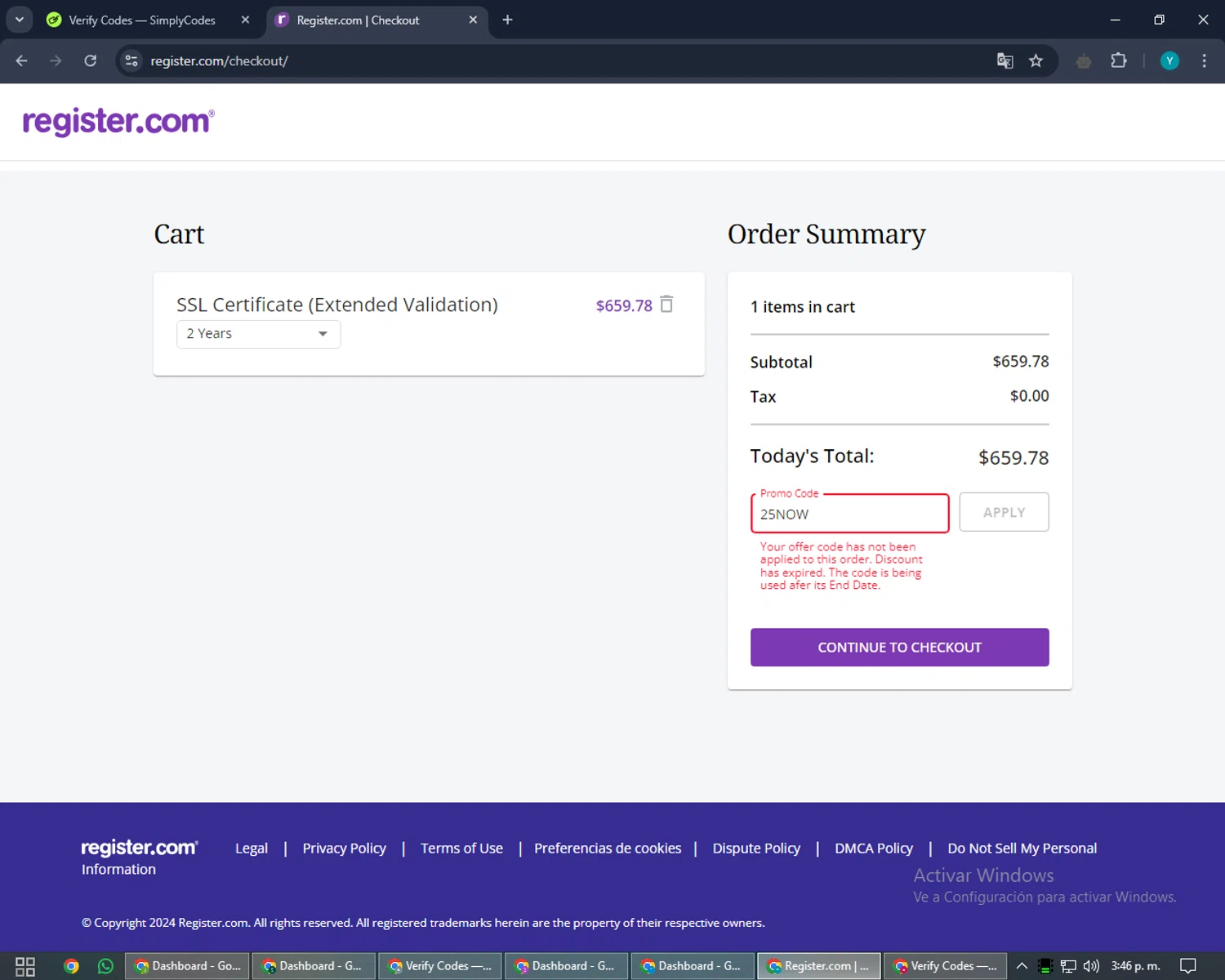Viewport: 1225px width, 980px height.
Task: Launch Chrome from the taskbar icon
Action: (x=71, y=966)
